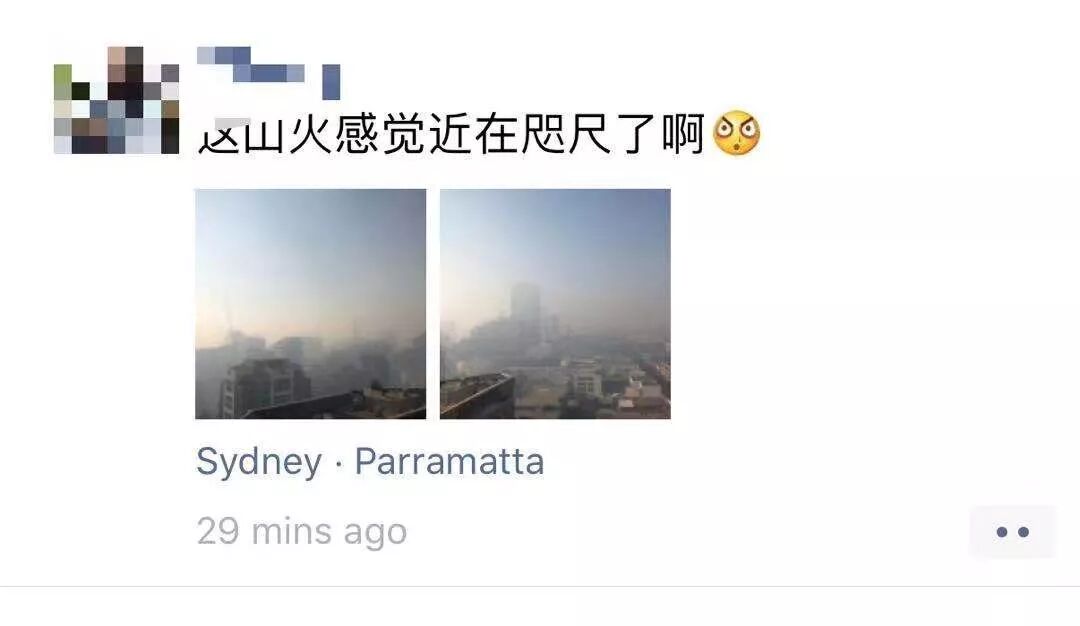1080x626 pixels.
Task: Open the right hazy city photo
Action: [x=555, y=304]
